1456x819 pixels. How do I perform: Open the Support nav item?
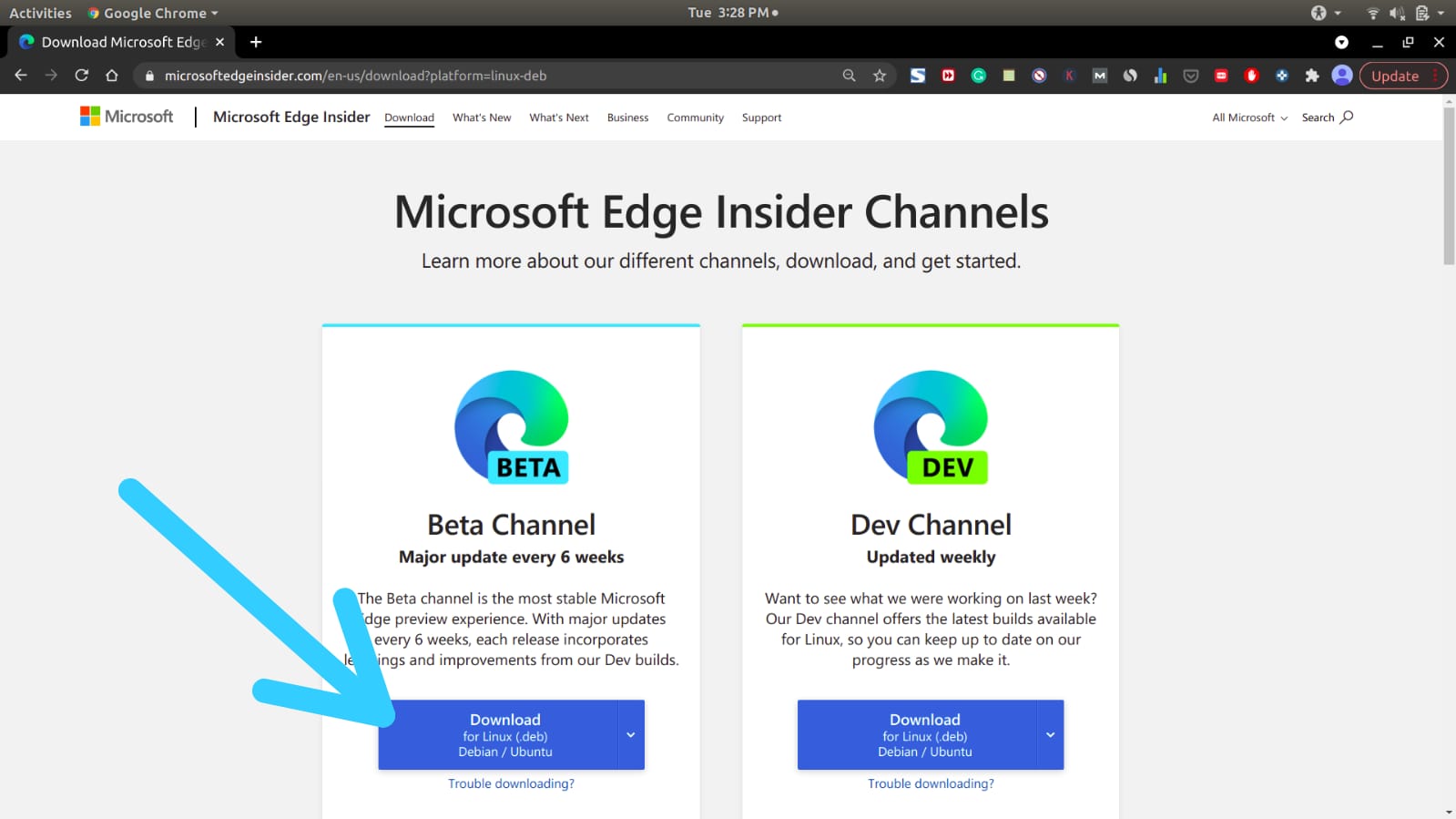[x=762, y=118]
